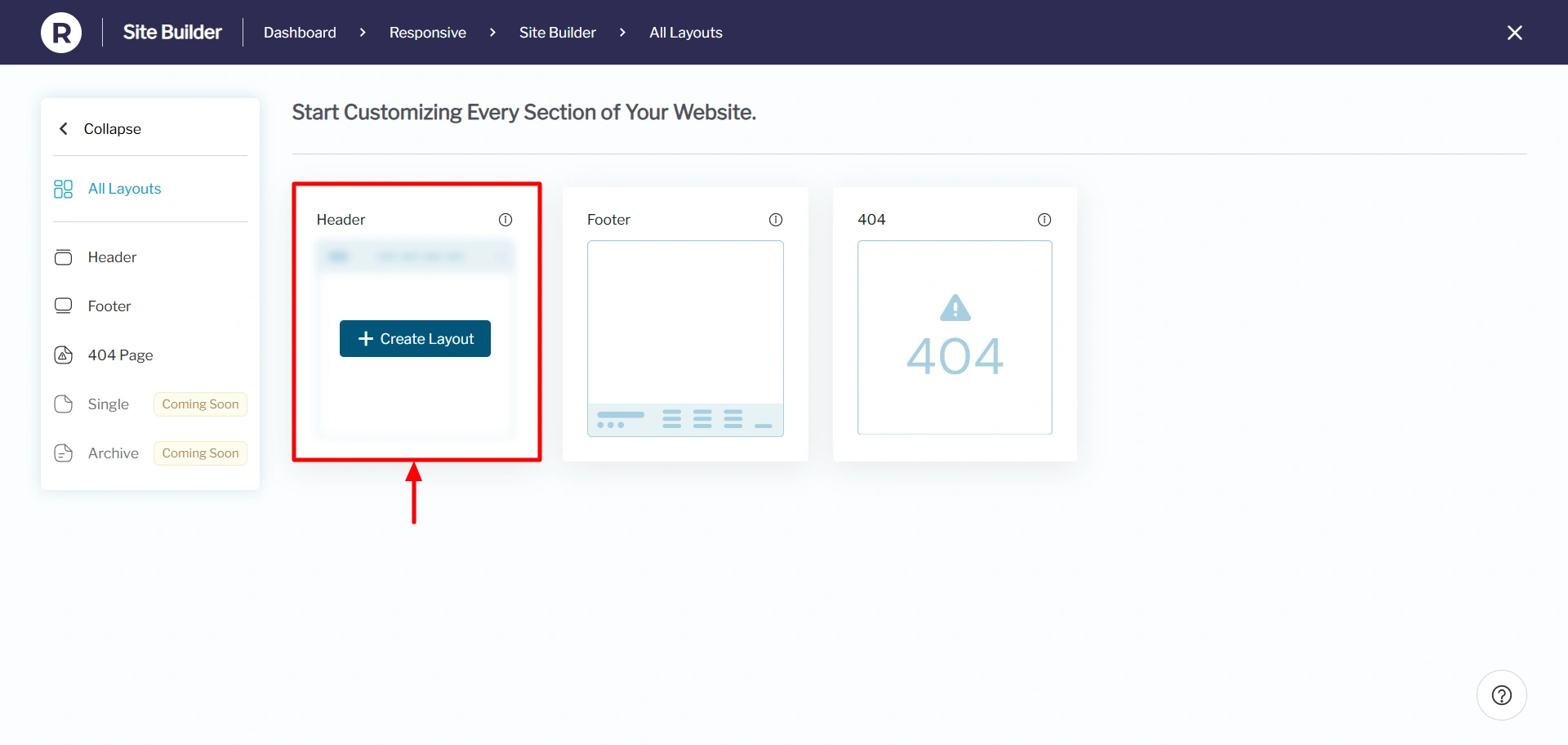Viewport: 1568px width, 745px height.
Task: Open the 404 layout thumbnail
Action: click(955, 337)
